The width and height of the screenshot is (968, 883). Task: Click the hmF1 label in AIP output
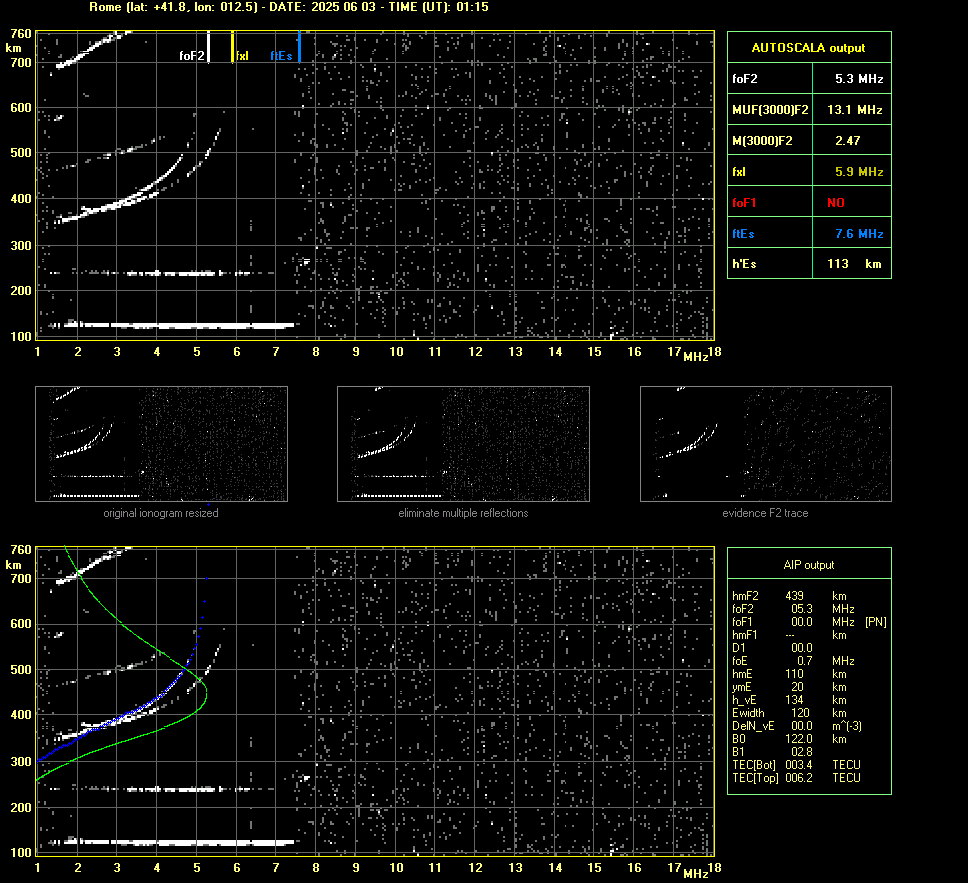[745, 635]
